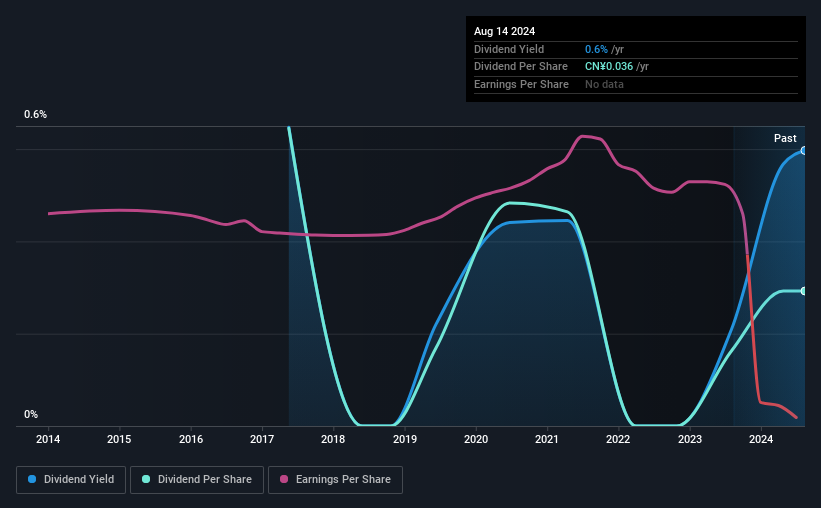The width and height of the screenshot is (821, 508).
Task: Click the pink Earnings Per Share legend dot
Action: (x=284, y=479)
